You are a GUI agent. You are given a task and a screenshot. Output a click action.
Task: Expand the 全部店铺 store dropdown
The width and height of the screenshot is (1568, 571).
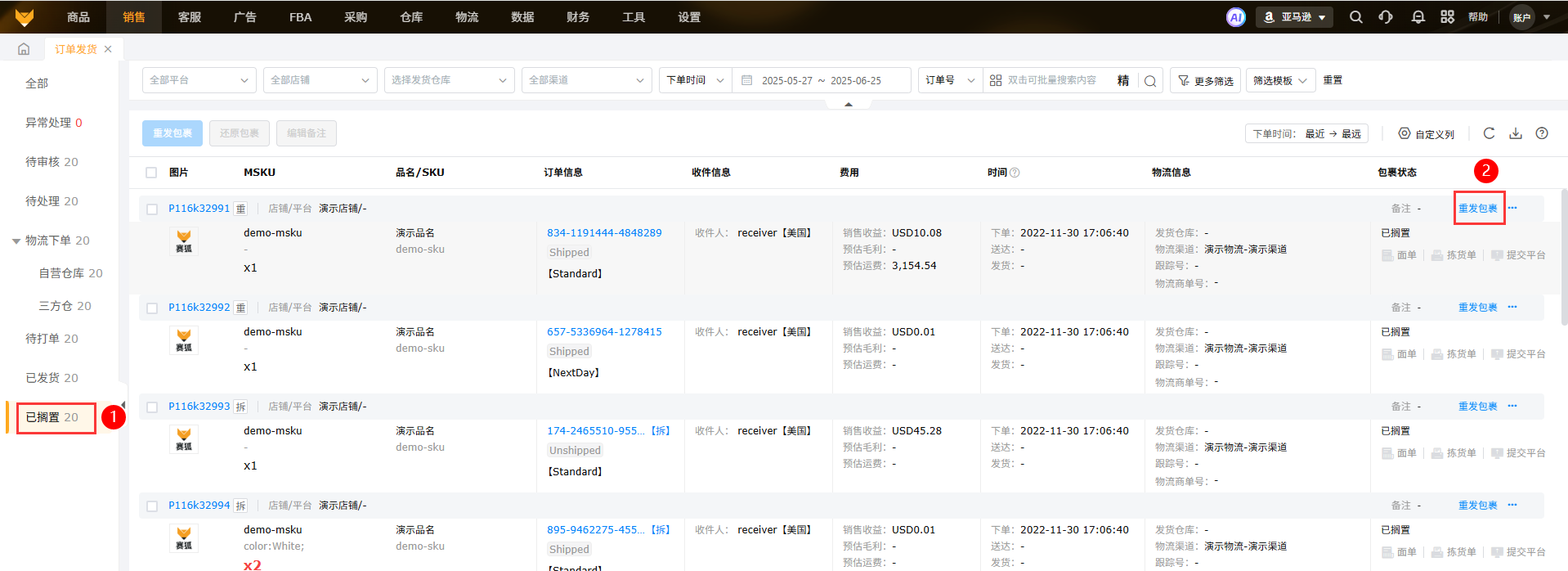320,80
